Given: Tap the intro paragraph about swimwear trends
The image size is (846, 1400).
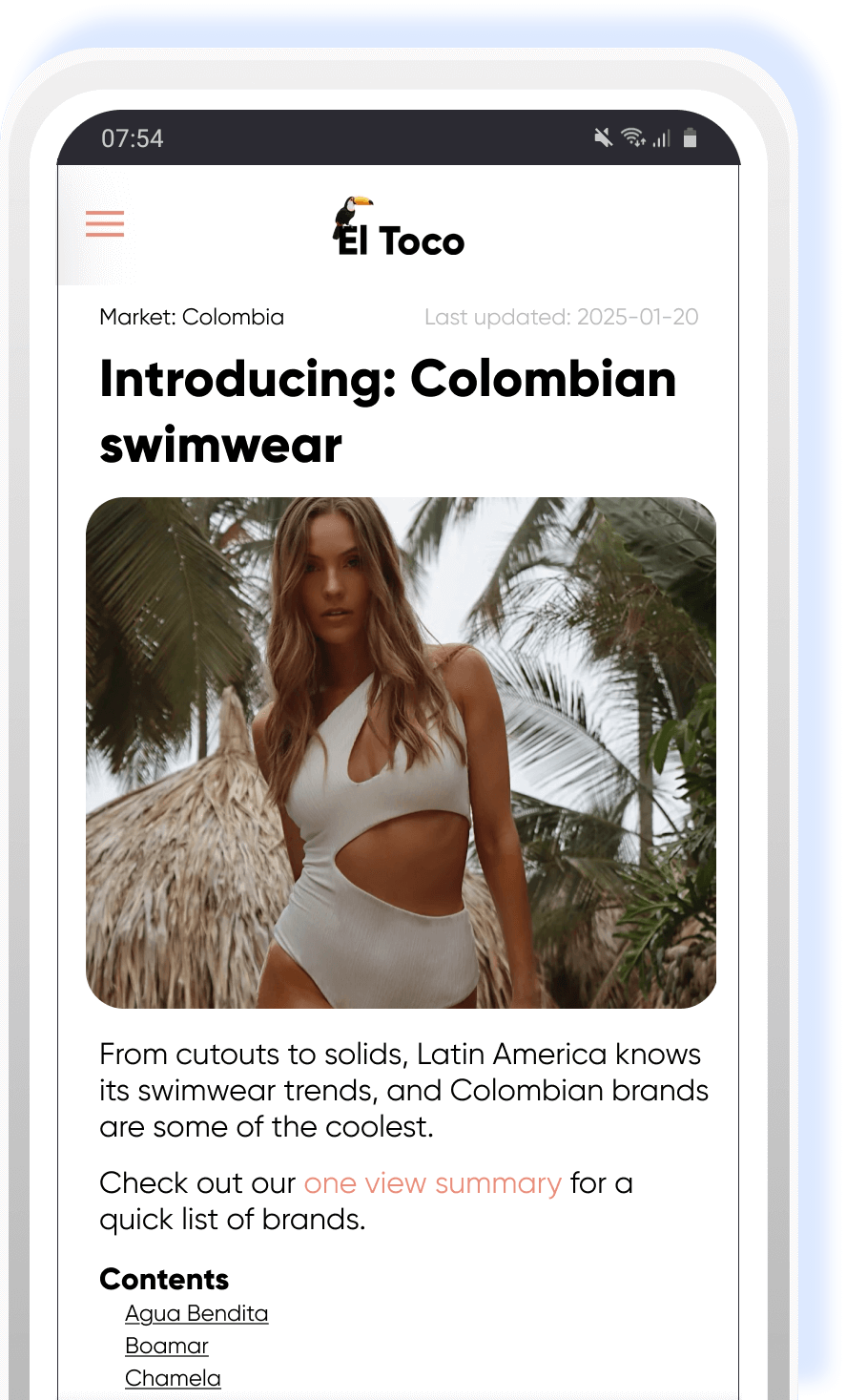Looking at the screenshot, I should tap(404, 1090).
